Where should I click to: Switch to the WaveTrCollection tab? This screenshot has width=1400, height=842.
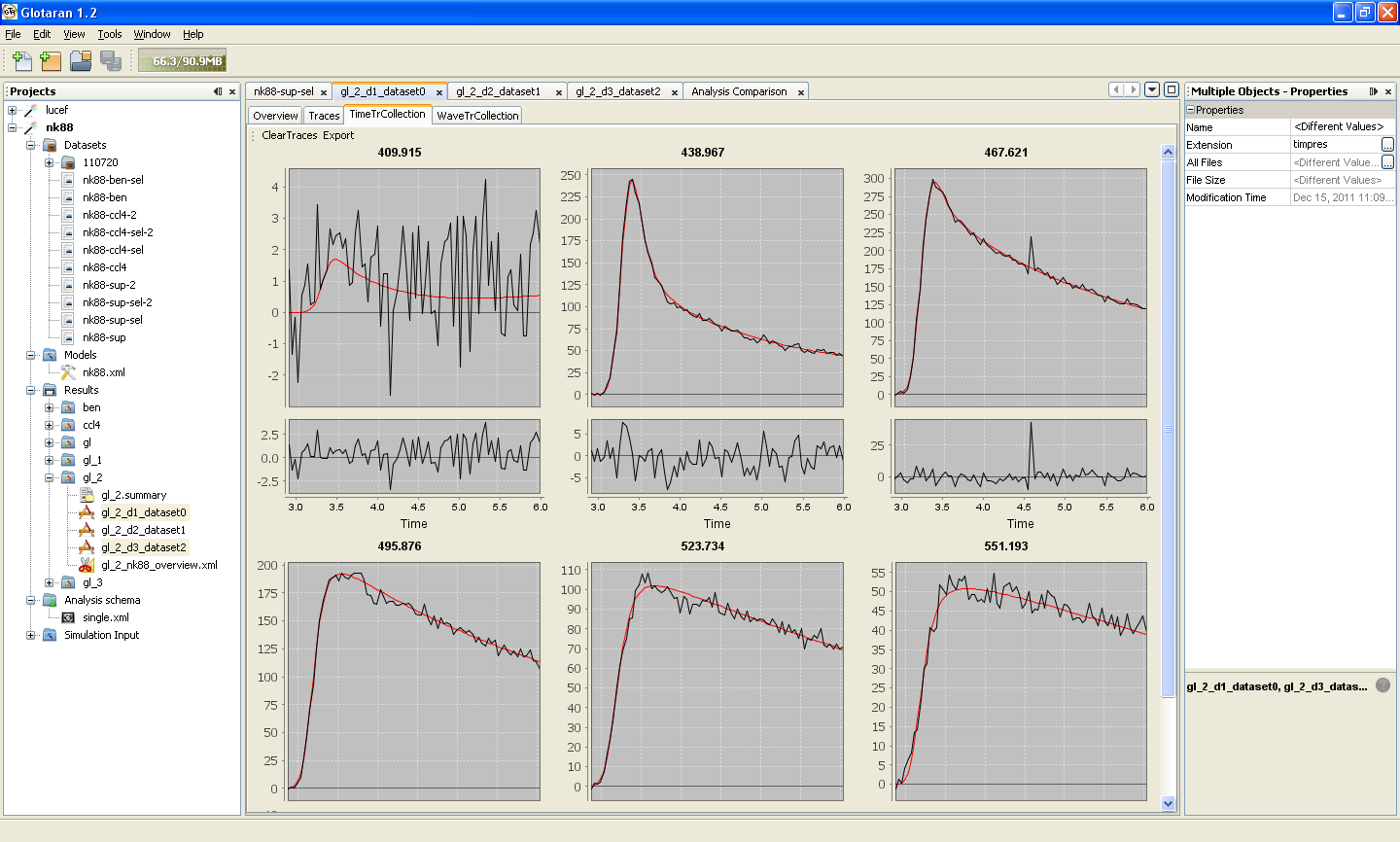477,115
